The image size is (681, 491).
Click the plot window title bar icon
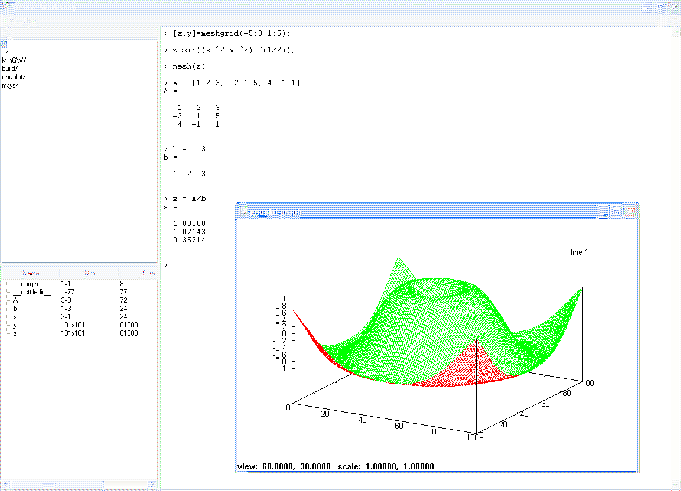[x=244, y=212]
